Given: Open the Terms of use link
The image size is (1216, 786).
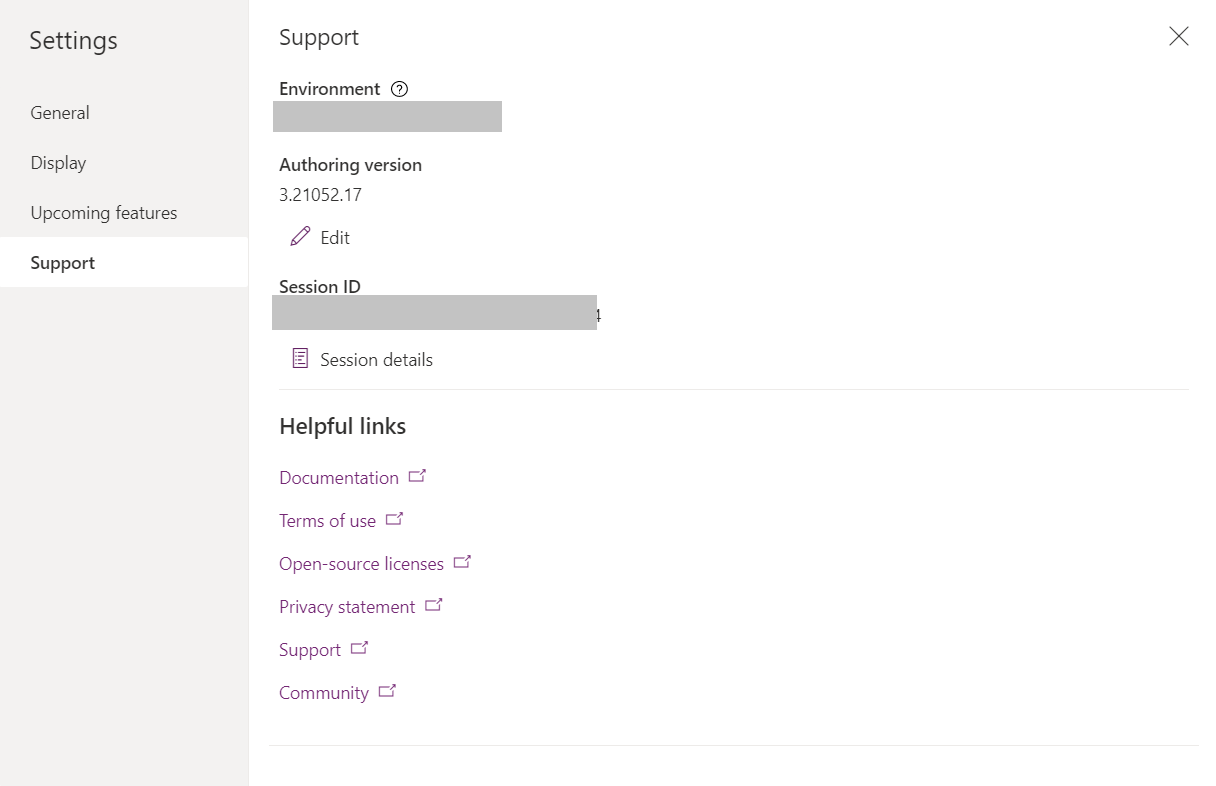Looking at the screenshot, I should (327, 521).
